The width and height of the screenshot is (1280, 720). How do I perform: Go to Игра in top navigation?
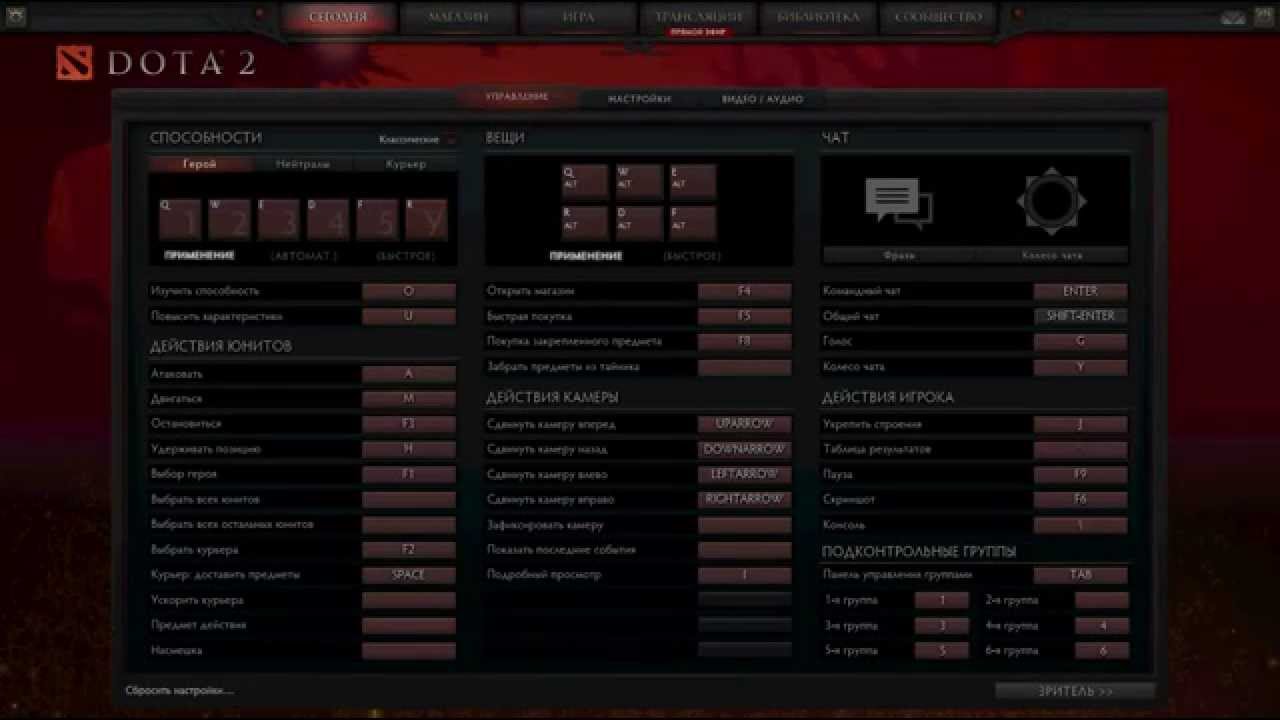click(x=578, y=17)
